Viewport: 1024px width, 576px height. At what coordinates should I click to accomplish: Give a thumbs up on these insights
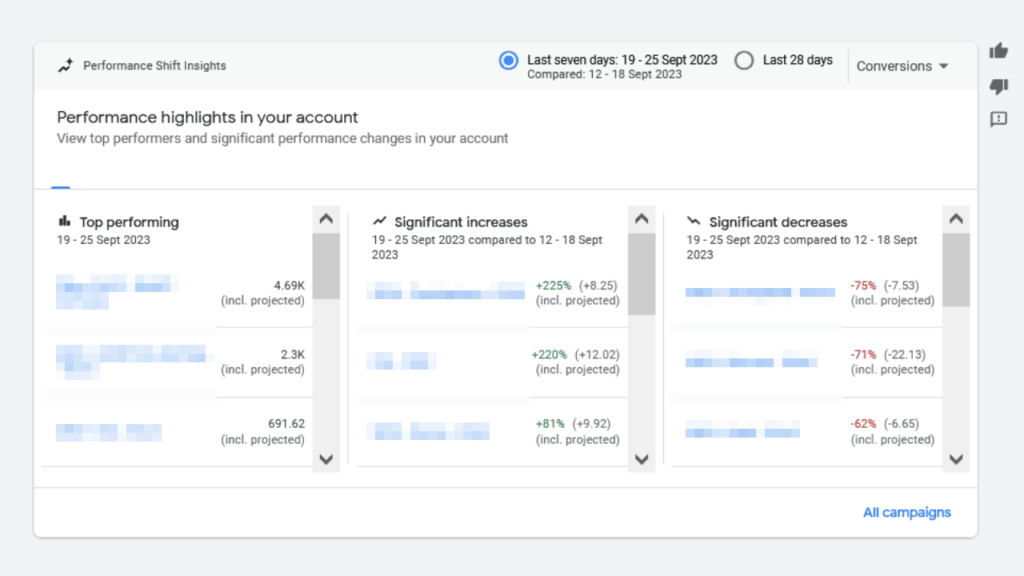point(997,50)
